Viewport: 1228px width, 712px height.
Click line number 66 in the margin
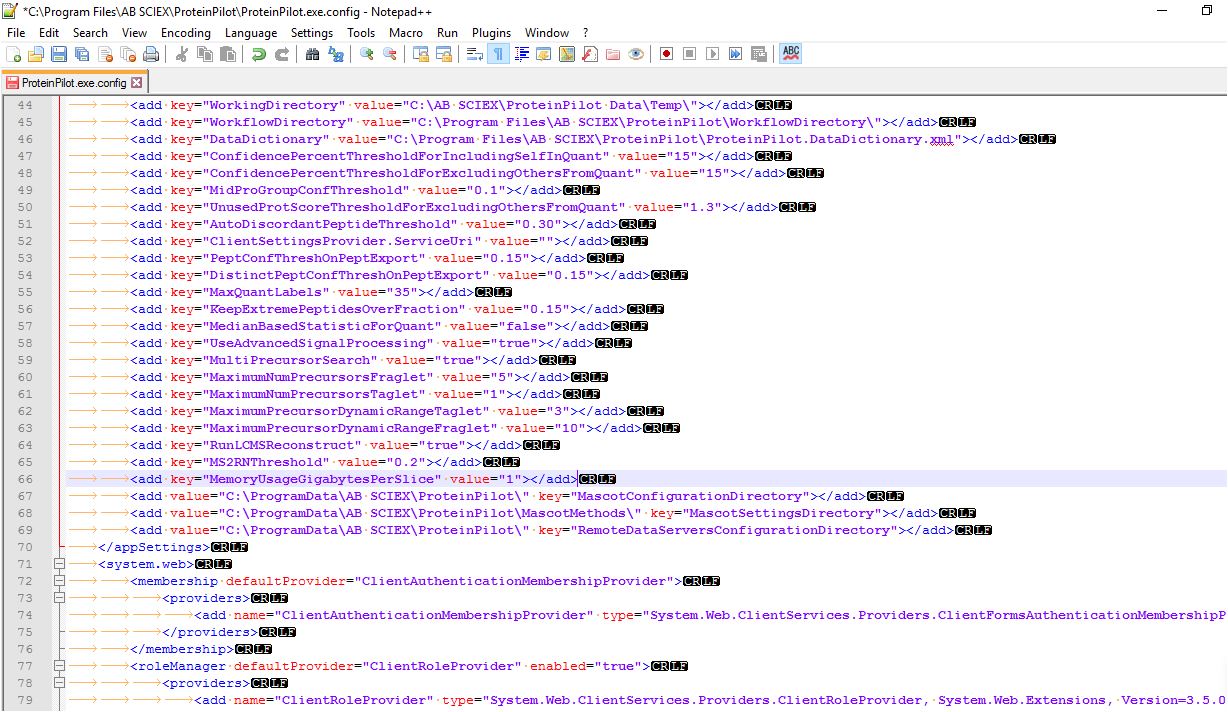coord(26,479)
